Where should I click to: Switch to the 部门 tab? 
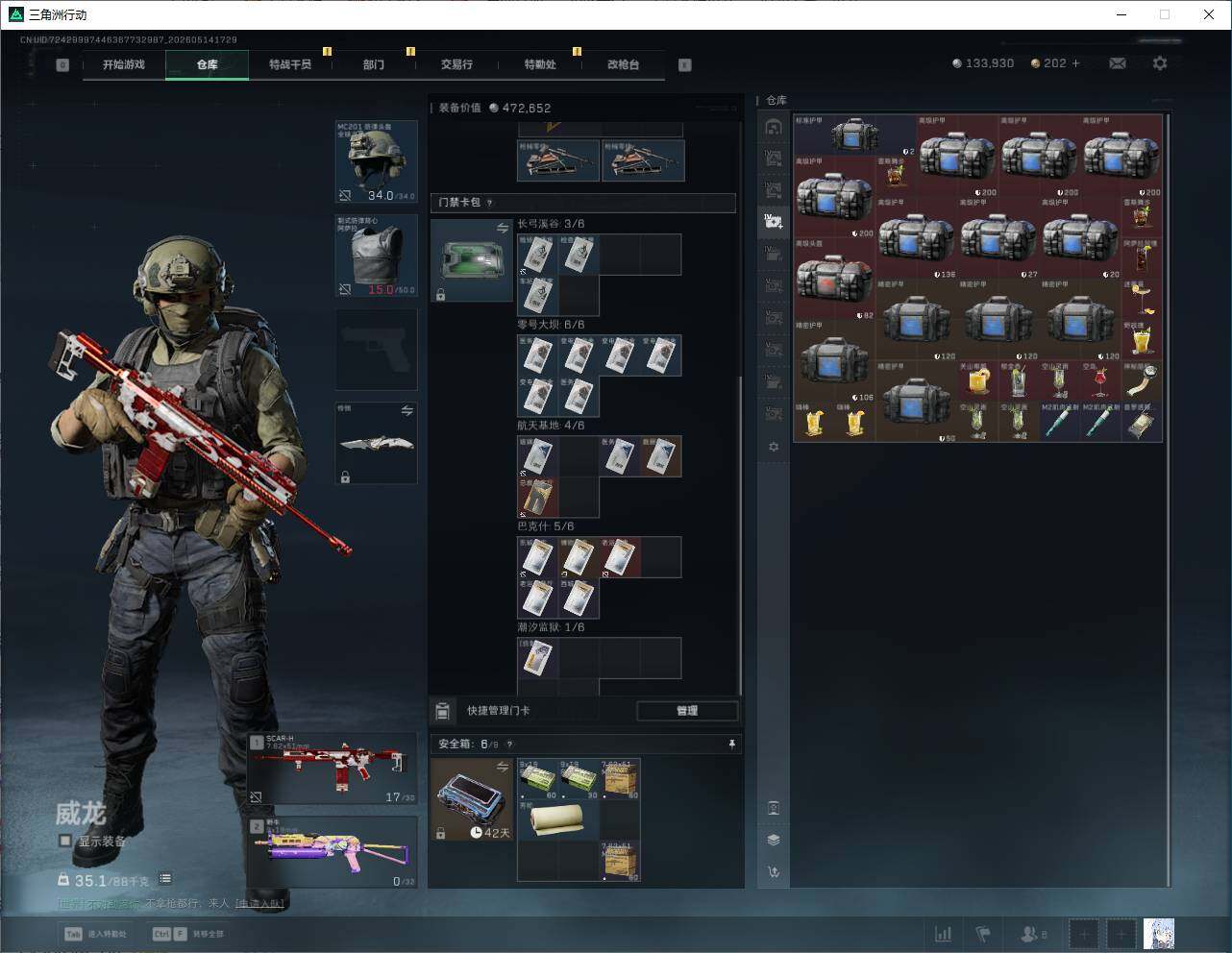click(x=374, y=64)
